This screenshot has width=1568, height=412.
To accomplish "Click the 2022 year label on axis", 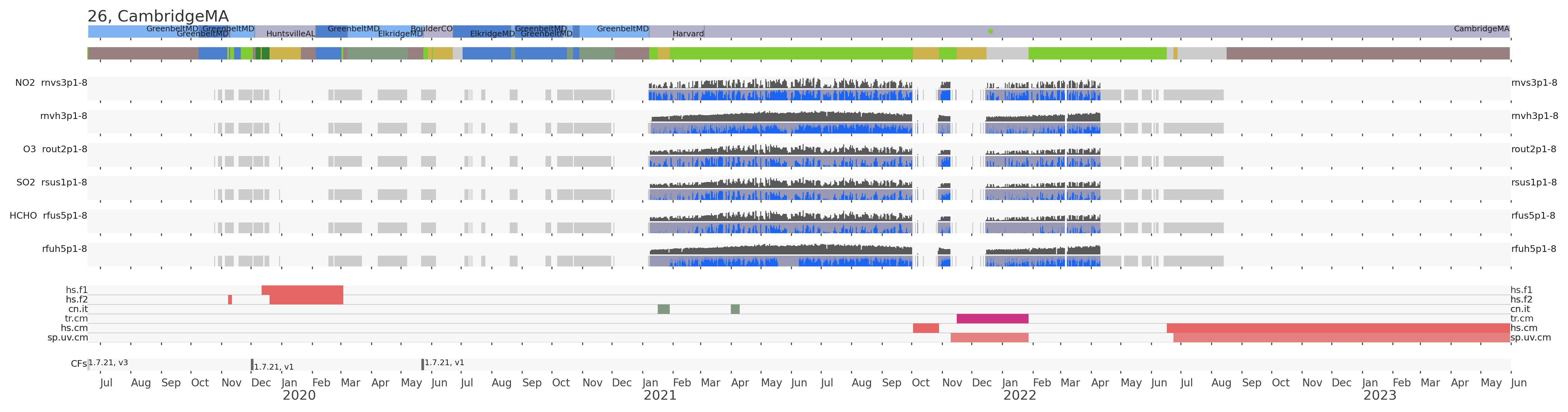I will point(1020,396).
